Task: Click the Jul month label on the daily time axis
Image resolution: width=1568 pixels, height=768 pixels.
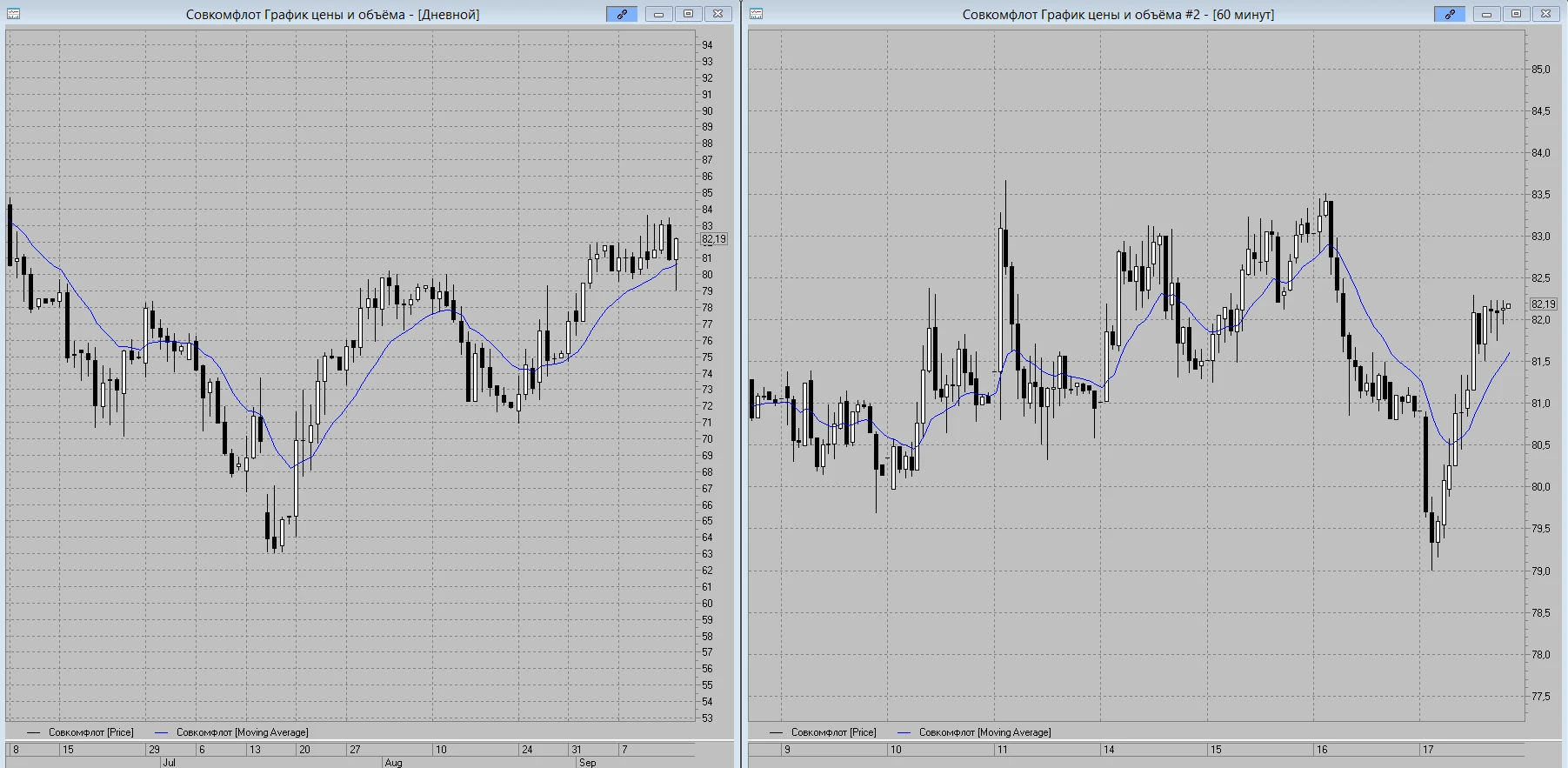Action: click(169, 763)
